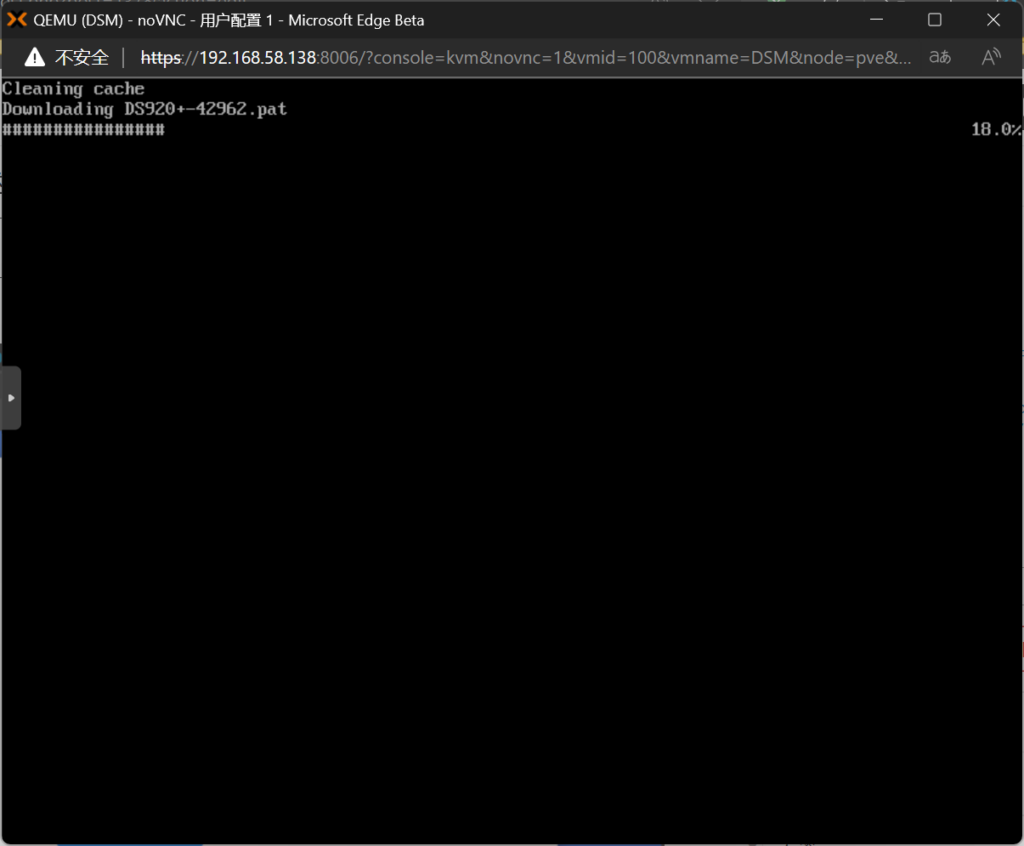Click the 192.168.58.138 host in URL

[258, 57]
